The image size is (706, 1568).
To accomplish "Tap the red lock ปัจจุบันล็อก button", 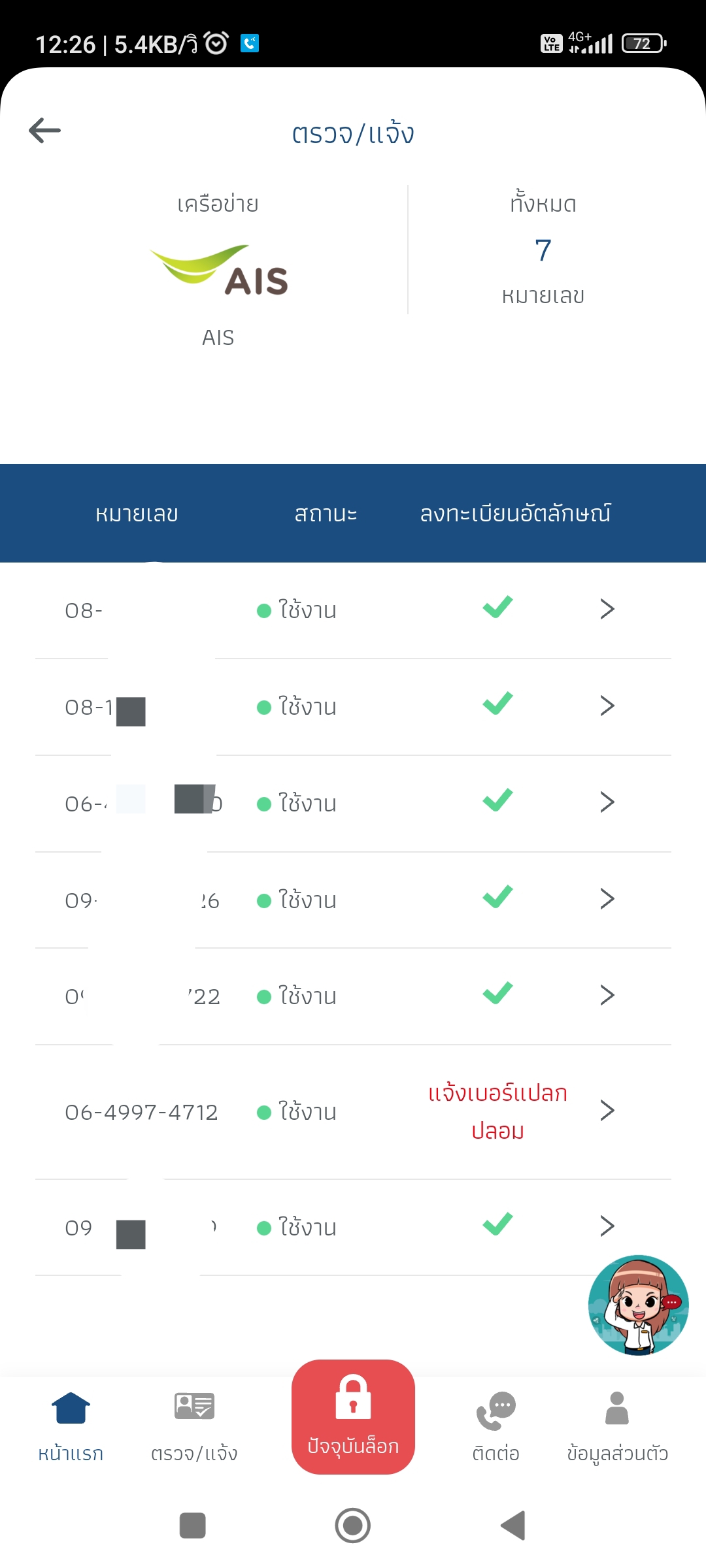I will 353,1416.
